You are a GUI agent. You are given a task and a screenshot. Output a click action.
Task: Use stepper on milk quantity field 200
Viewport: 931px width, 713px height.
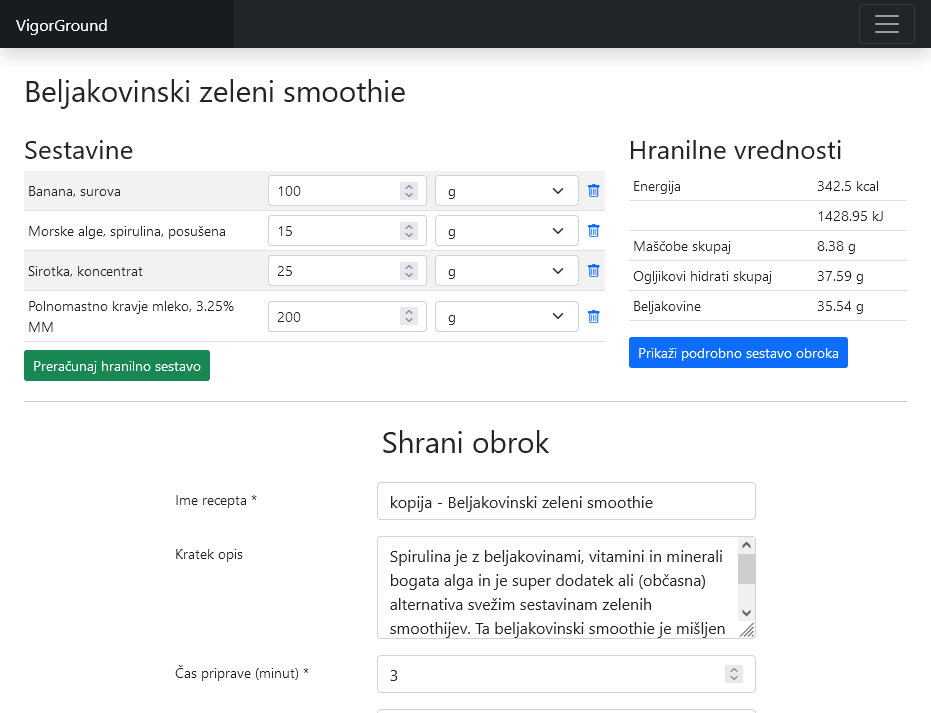tap(408, 317)
